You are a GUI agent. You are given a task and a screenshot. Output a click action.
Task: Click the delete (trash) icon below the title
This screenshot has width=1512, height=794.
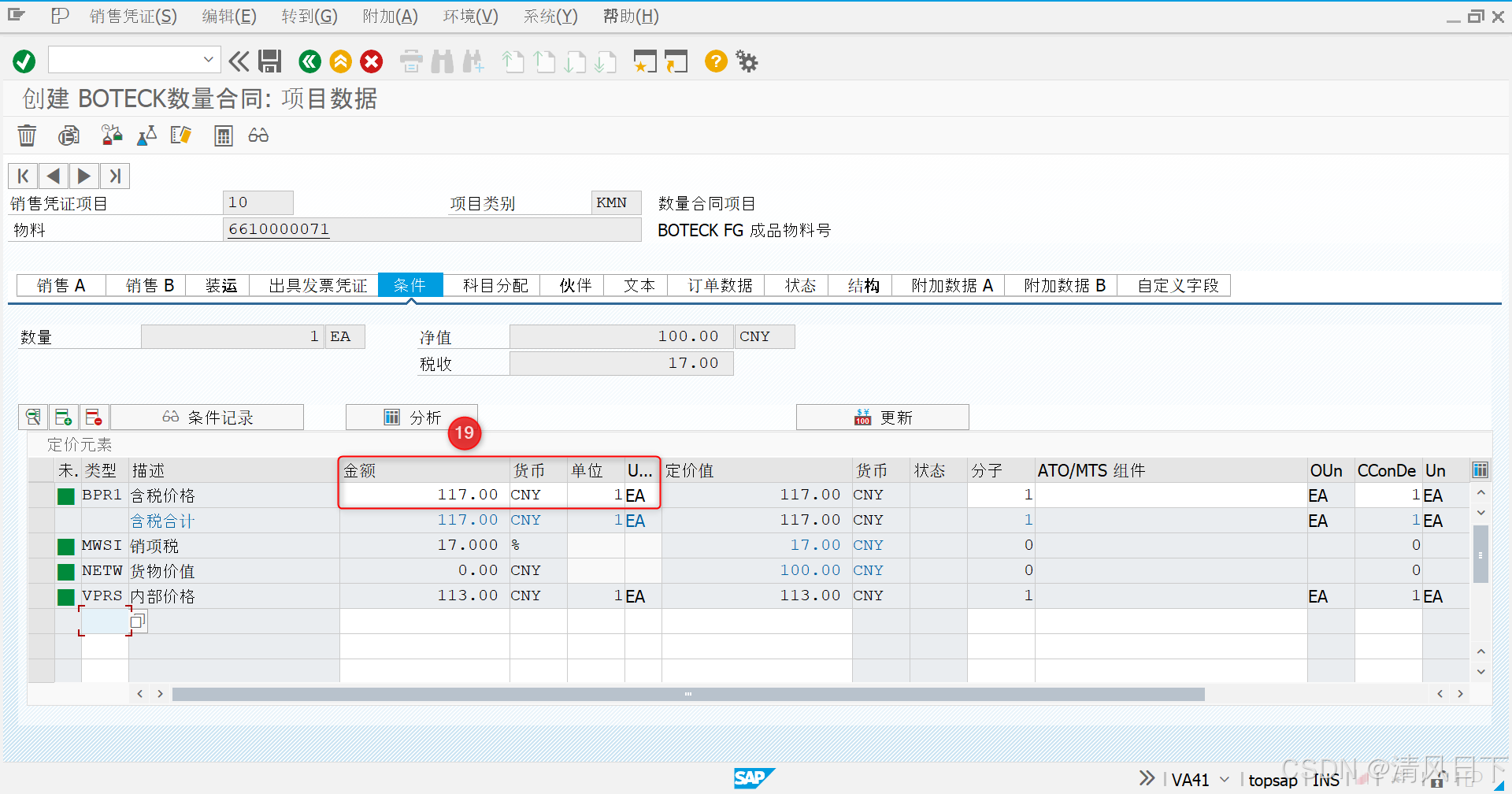pos(27,135)
